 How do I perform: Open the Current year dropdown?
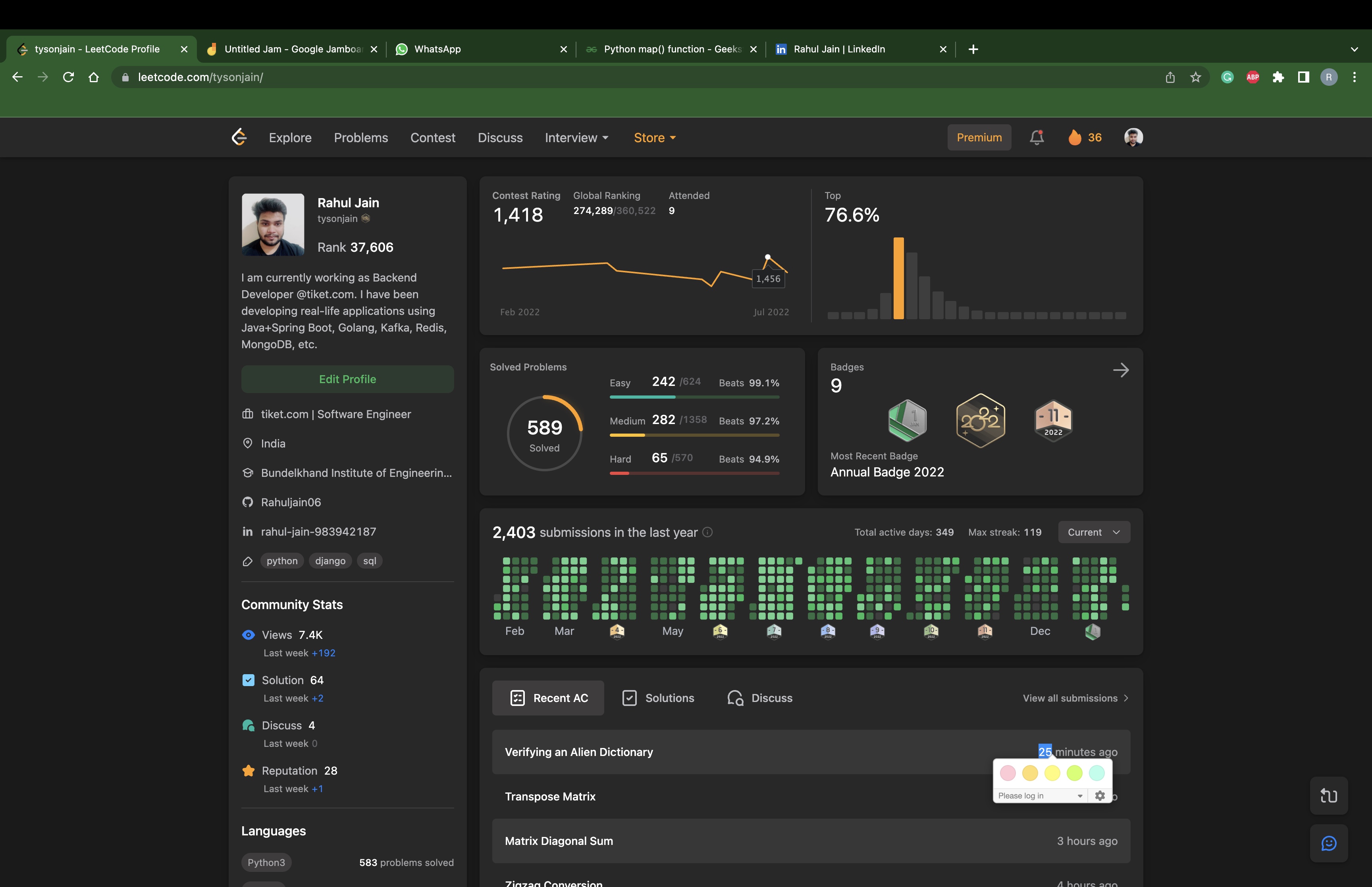[1093, 532]
